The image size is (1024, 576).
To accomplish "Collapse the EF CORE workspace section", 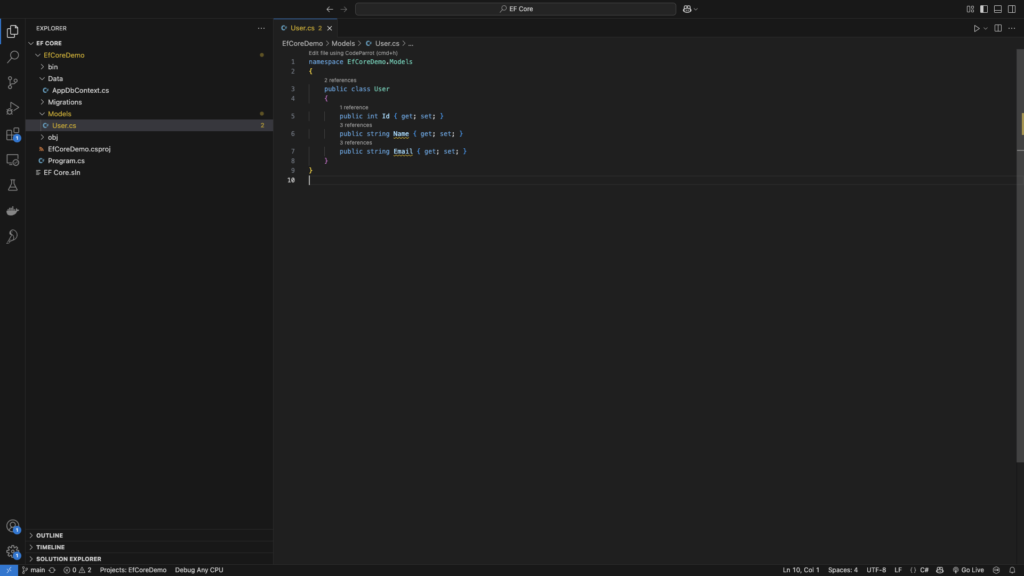I will (x=31, y=43).
